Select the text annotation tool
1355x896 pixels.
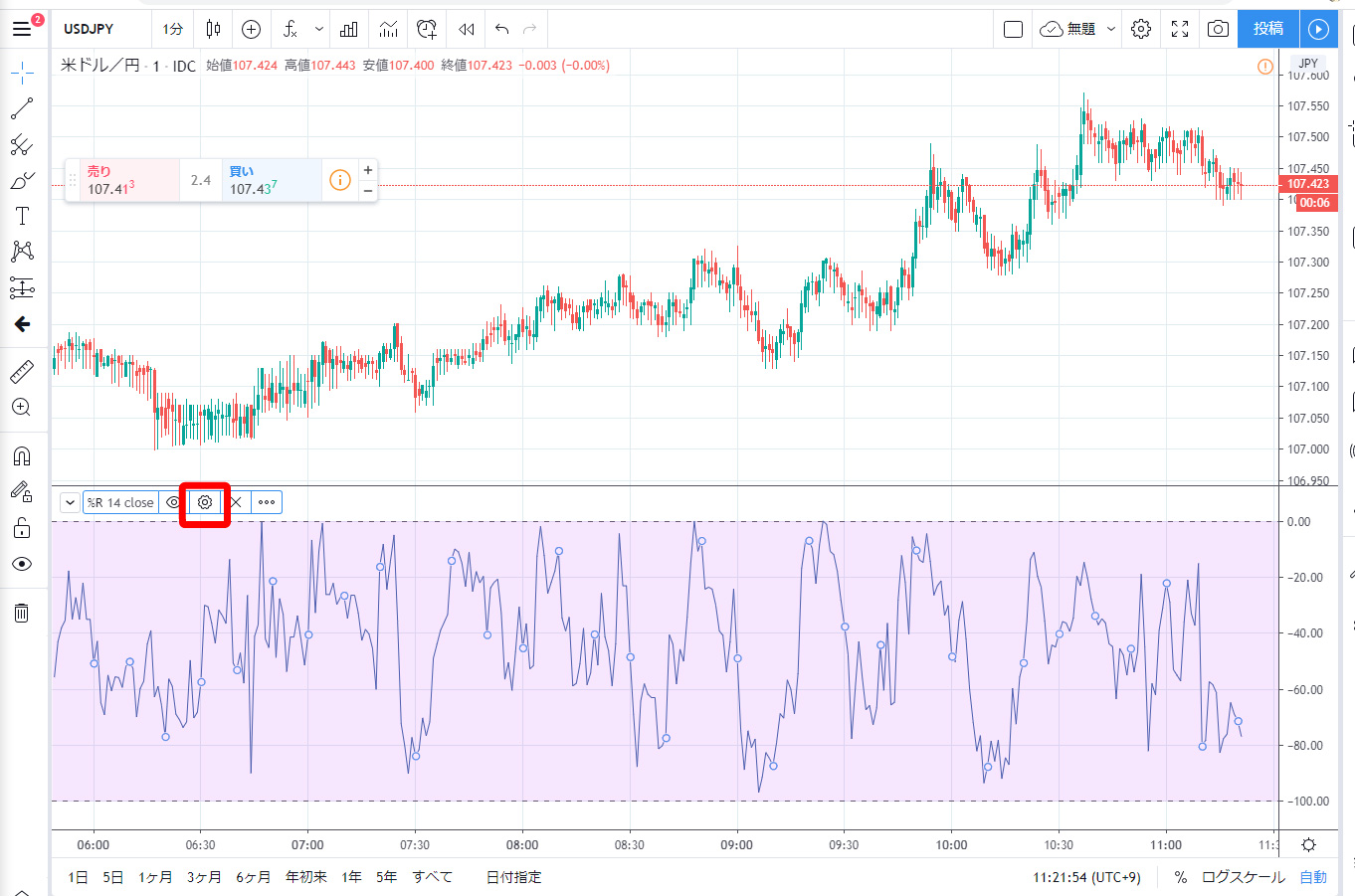click(22, 216)
